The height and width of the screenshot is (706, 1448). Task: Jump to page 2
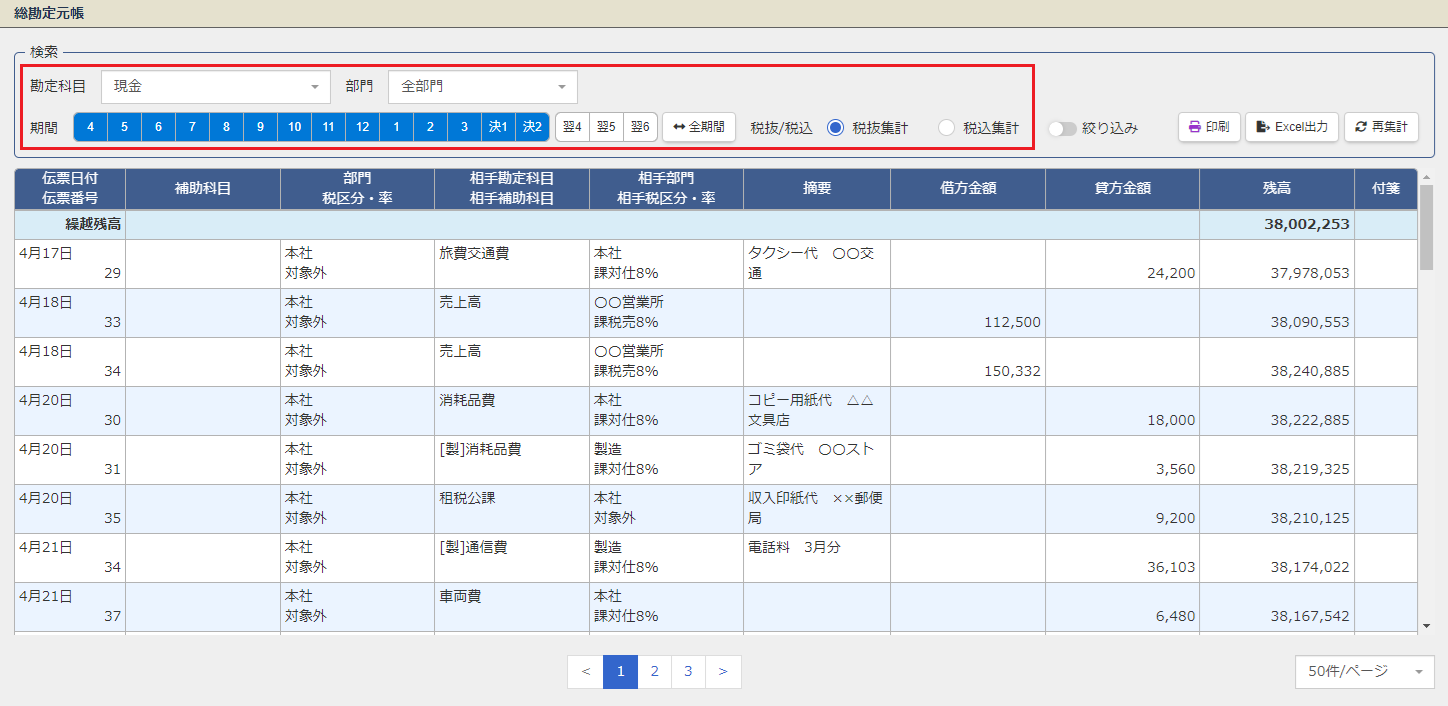pyautogui.click(x=654, y=672)
